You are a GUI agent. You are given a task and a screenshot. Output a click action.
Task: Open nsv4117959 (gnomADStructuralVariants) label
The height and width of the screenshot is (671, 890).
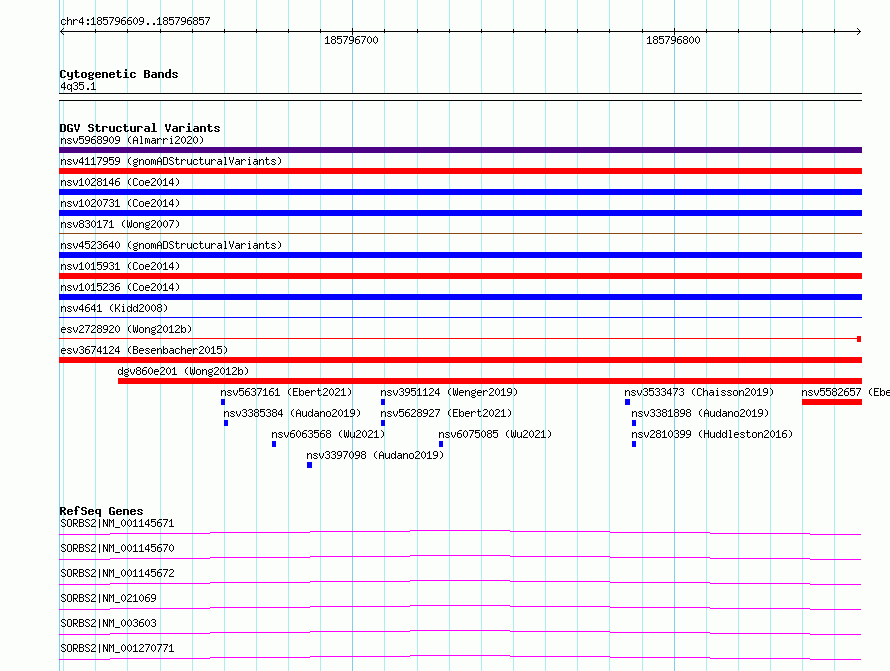click(171, 161)
